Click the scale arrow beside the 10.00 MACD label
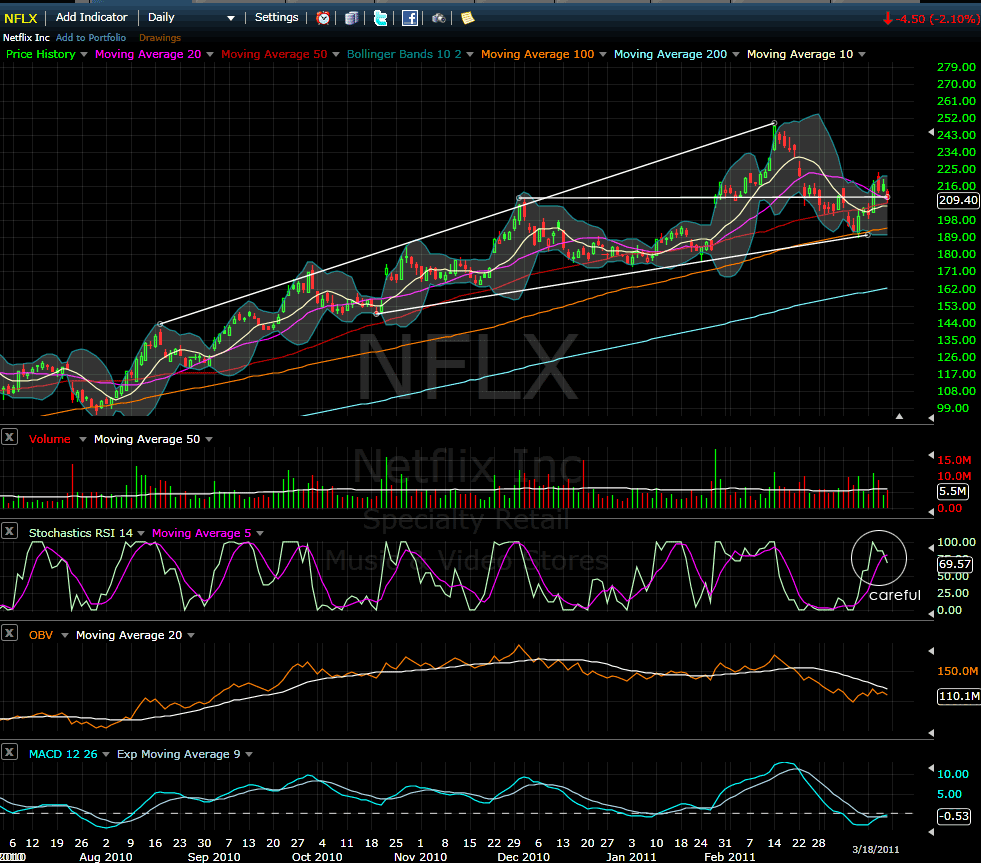Image resolution: width=981 pixels, height=863 pixels. 931,768
